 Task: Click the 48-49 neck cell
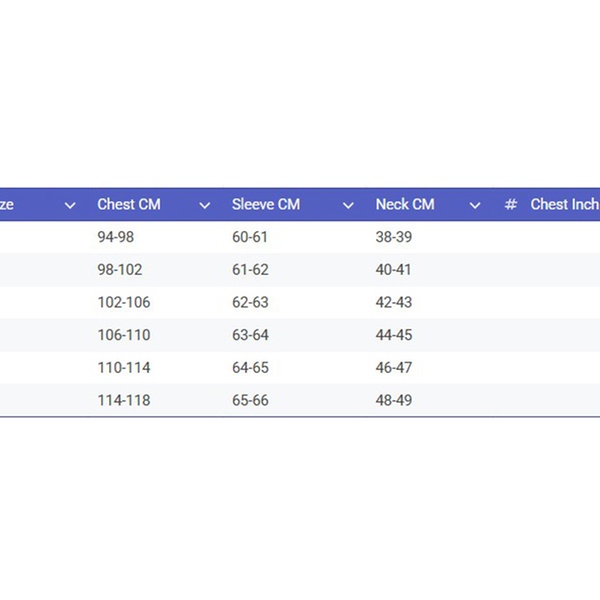pos(394,400)
